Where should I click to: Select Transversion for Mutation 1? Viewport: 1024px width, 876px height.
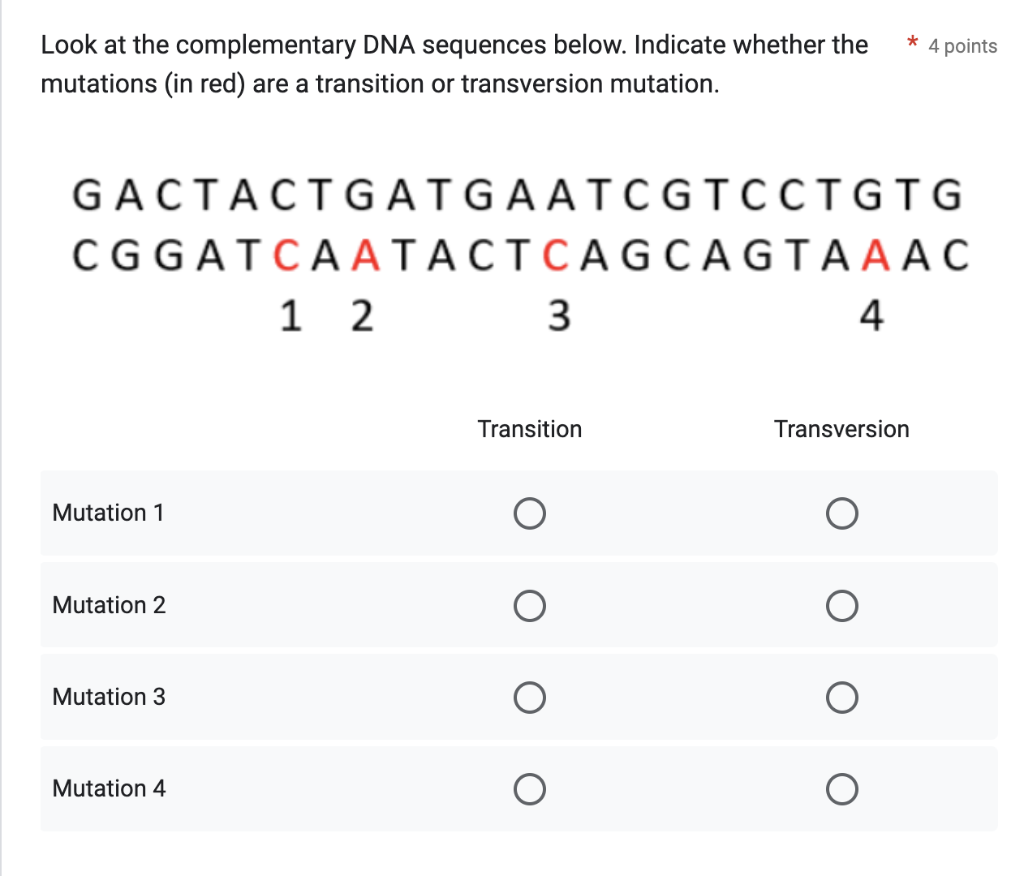[842, 513]
